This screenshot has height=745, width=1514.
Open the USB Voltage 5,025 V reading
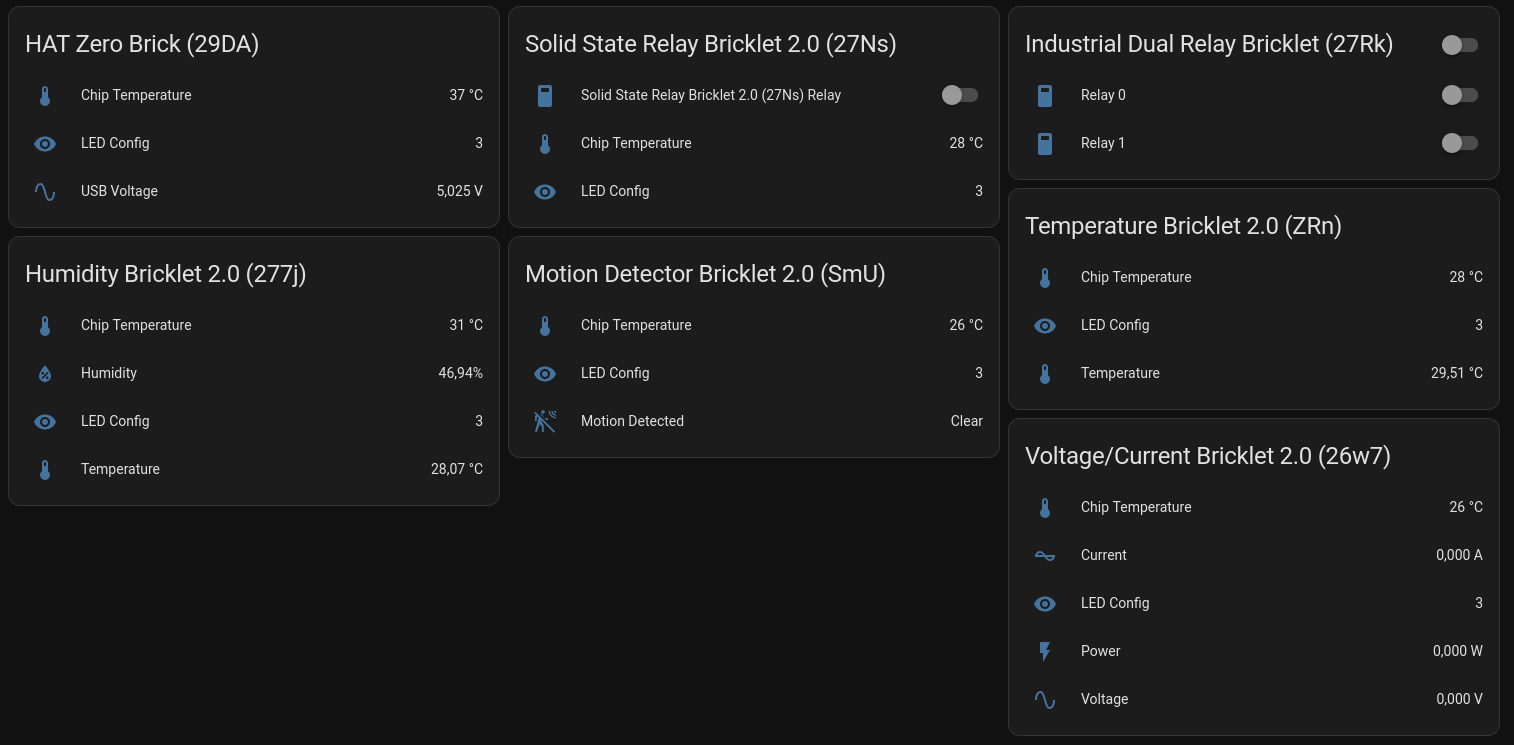tap(459, 191)
